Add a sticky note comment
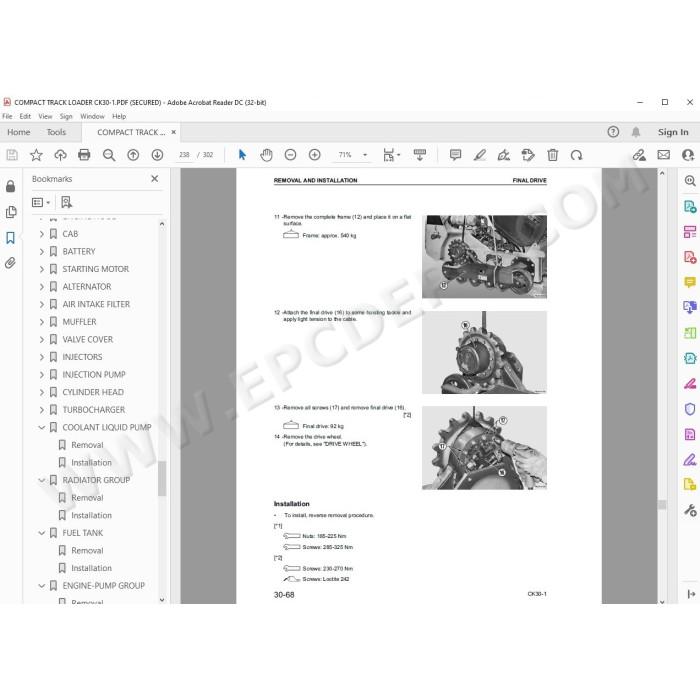Viewport: 700px width, 700px height. click(x=455, y=155)
